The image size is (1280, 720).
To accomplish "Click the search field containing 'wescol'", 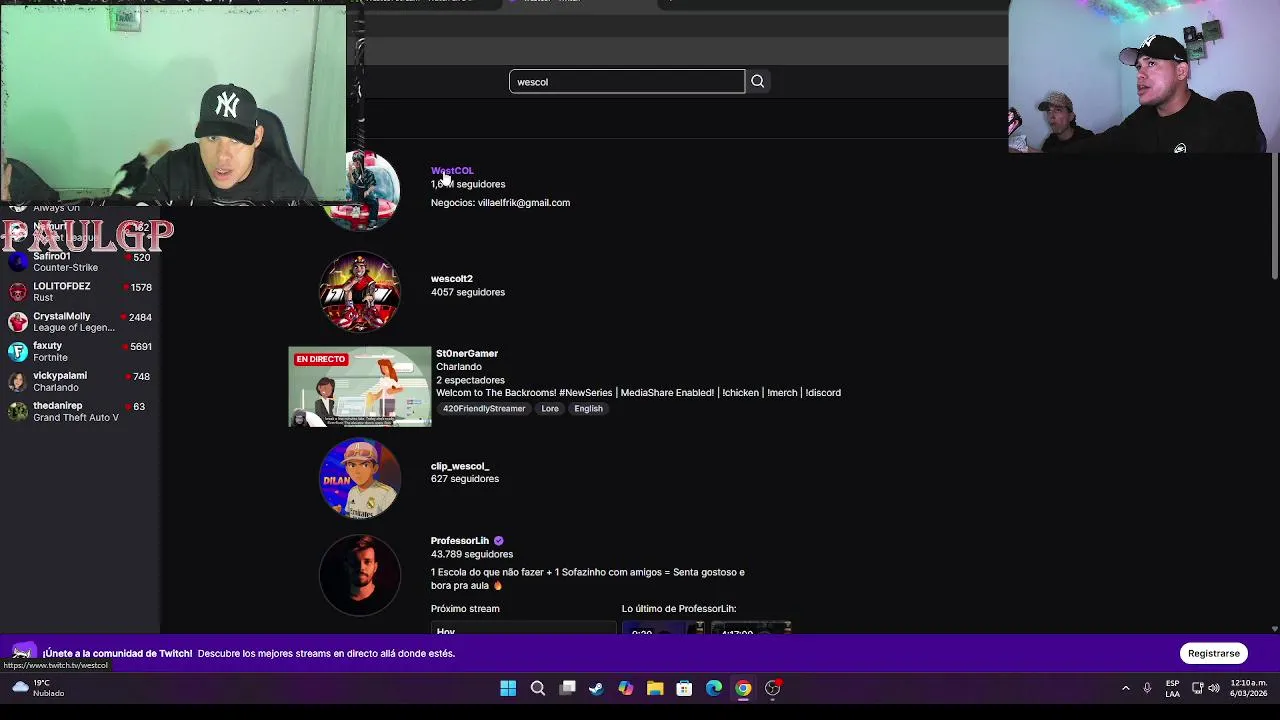I will pyautogui.click(x=627, y=82).
